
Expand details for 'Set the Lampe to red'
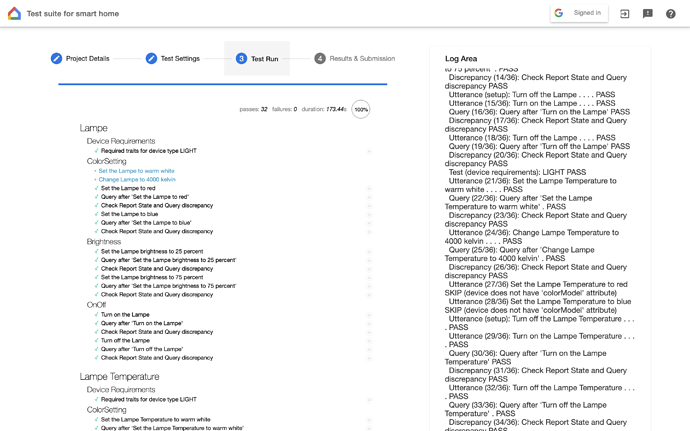point(369,188)
